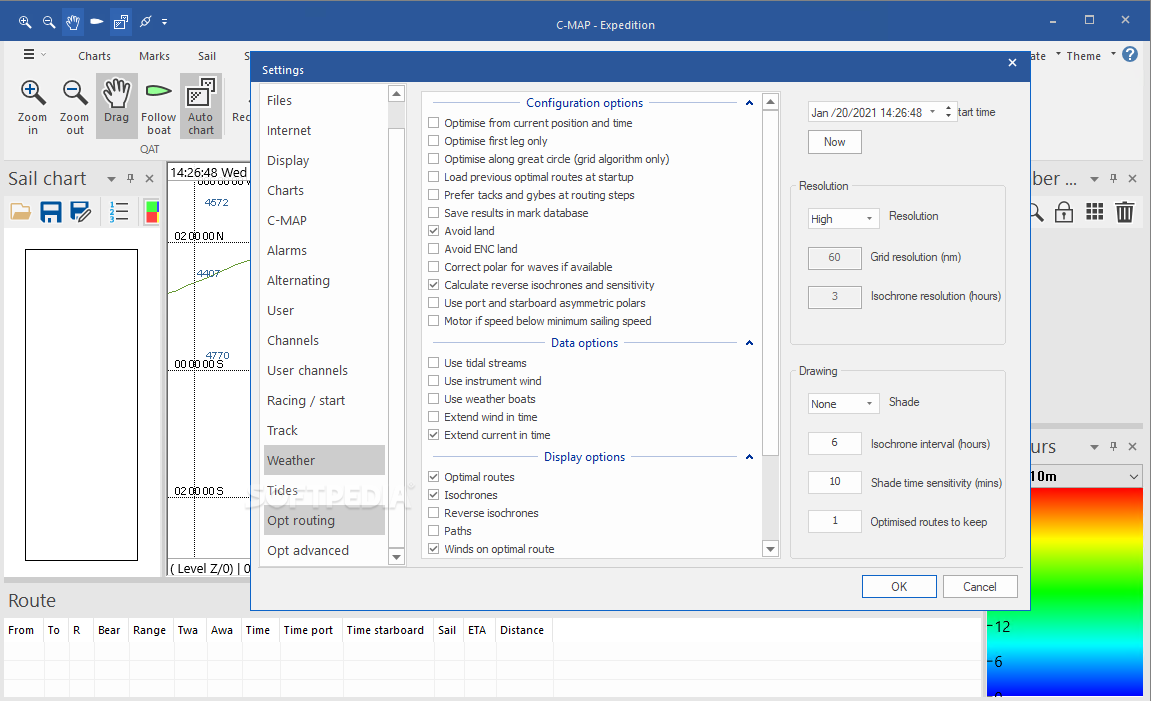Click the large Zoom out ribbon button
This screenshot has width=1151, height=701.
pyautogui.click(x=74, y=107)
